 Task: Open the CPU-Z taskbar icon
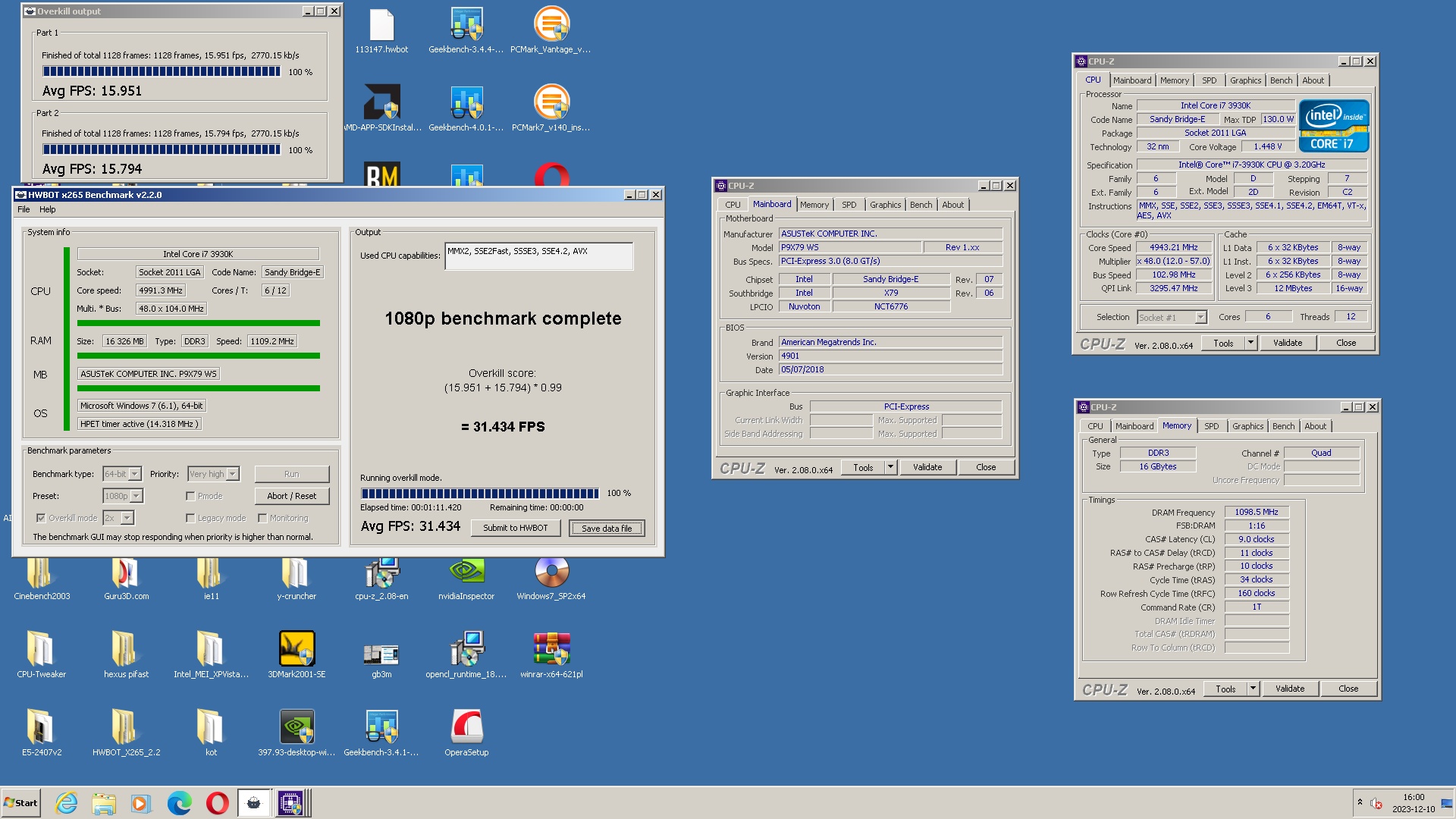click(x=291, y=803)
